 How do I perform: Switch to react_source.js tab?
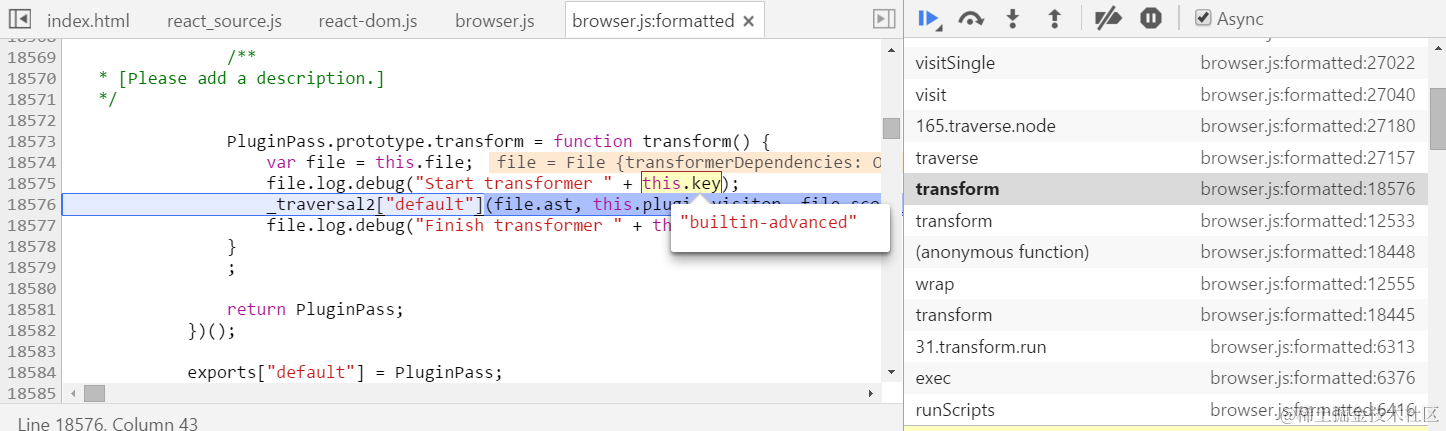click(x=225, y=21)
